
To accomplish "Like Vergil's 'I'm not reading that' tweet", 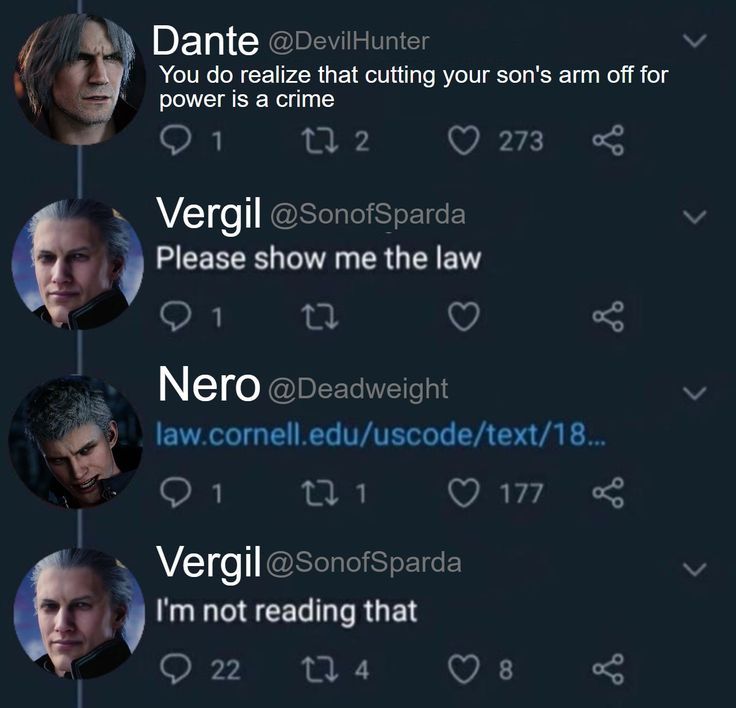I will pyautogui.click(x=464, y=669).
